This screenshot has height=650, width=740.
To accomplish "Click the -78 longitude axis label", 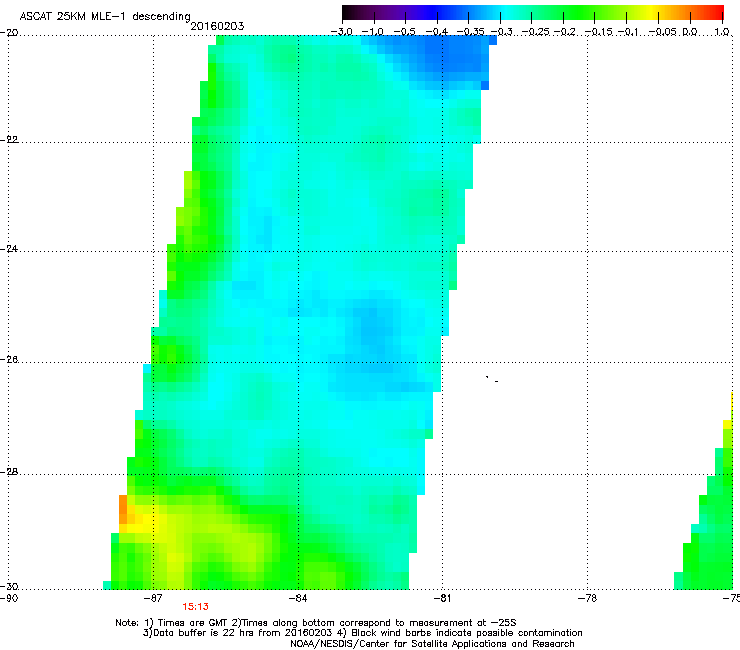I will (x=587, y=599).
